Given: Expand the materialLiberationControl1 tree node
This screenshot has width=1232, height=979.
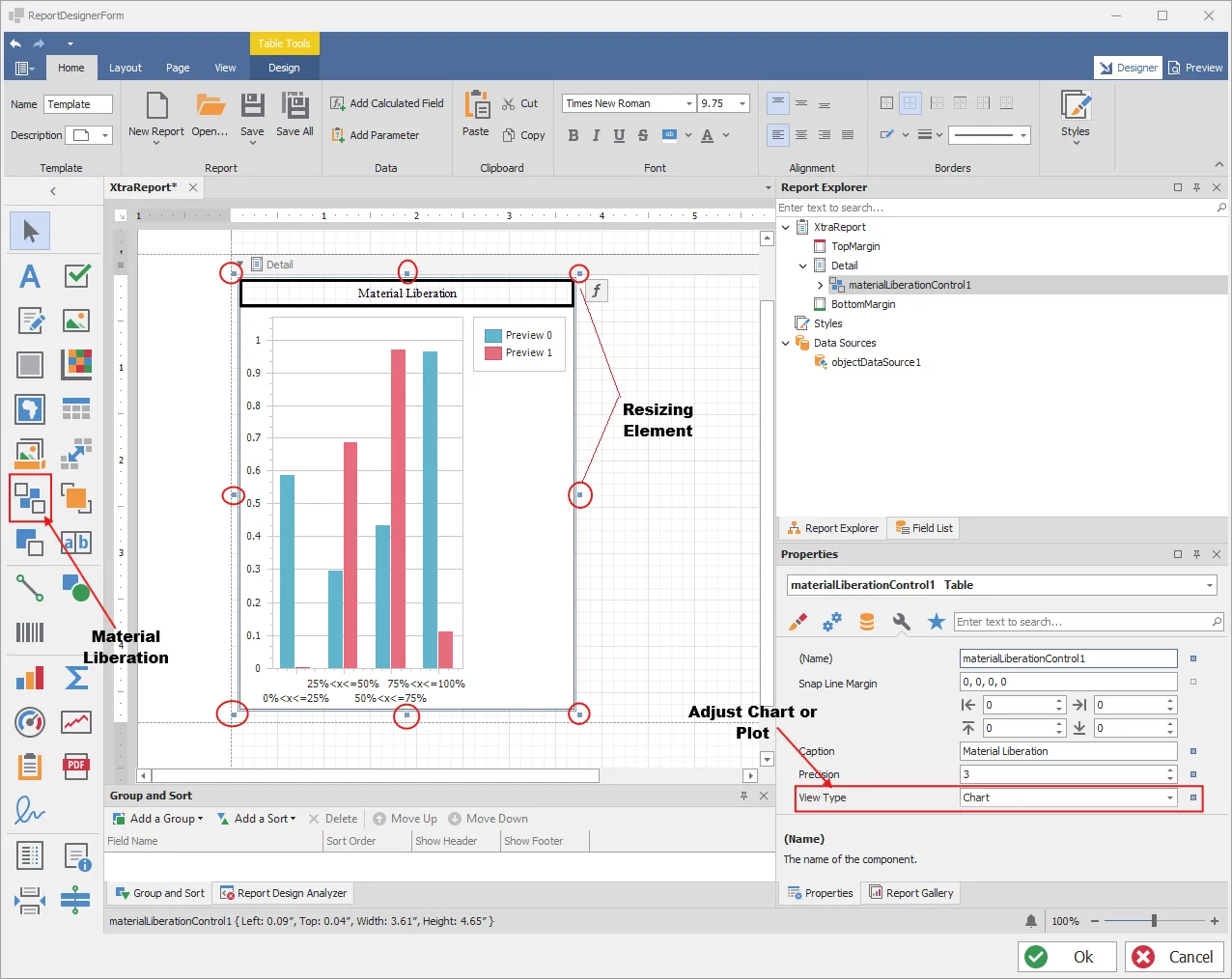Looking at the screenshot, I should click(x=821, y=285).
